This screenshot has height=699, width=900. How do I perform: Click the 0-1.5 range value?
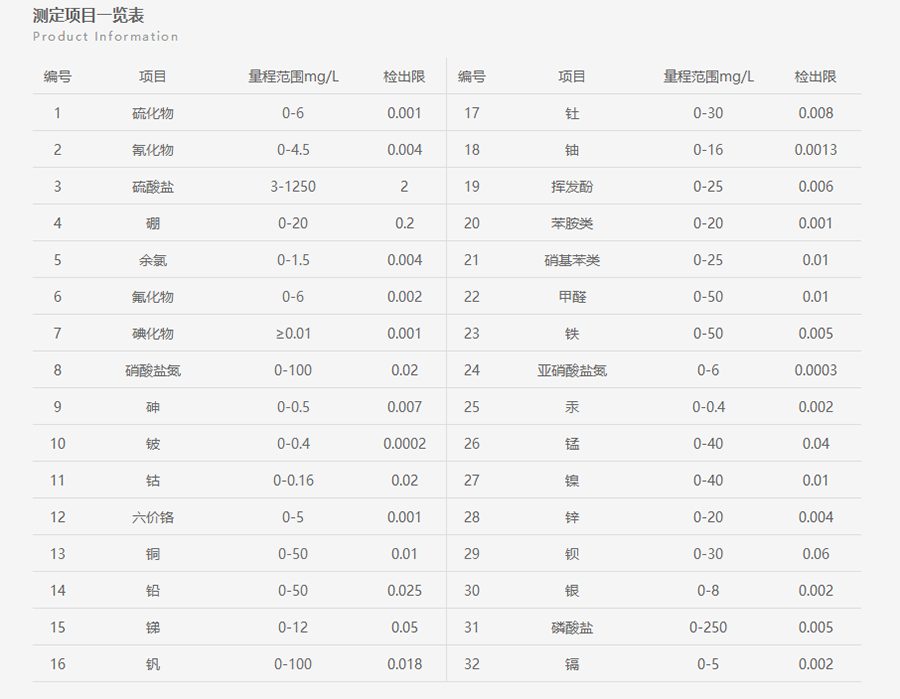coord(293,260)
